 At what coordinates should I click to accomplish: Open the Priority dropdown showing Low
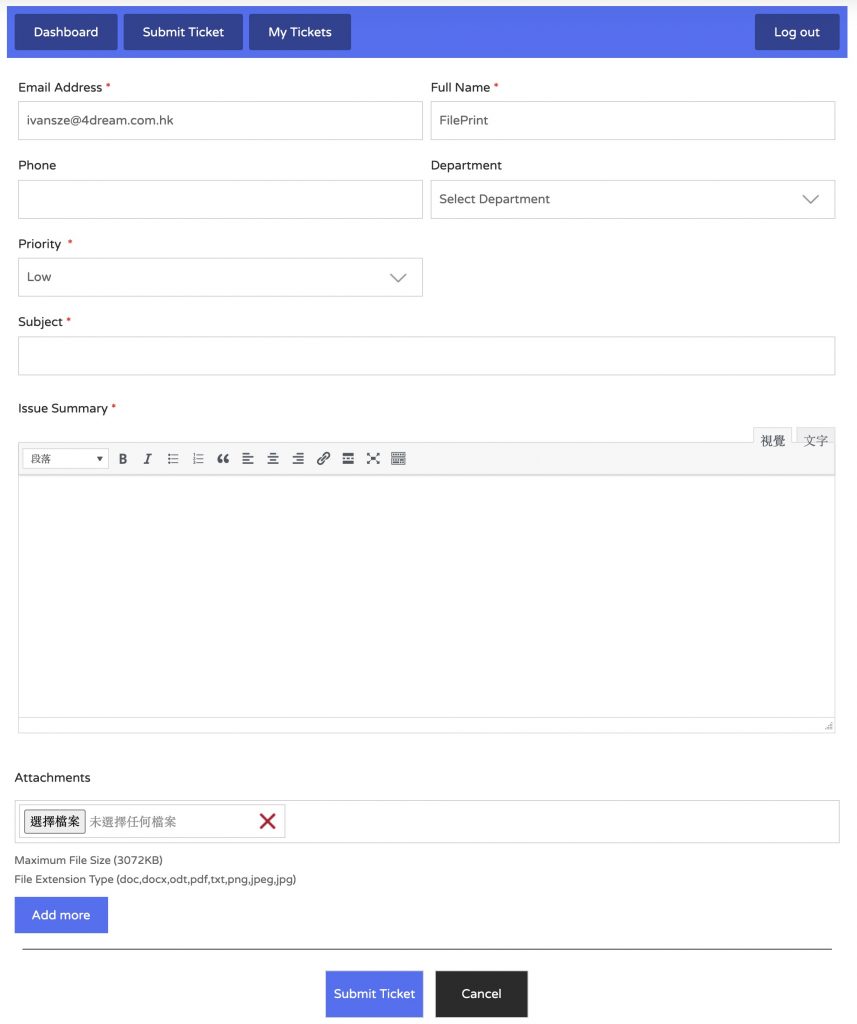point(220,278)
